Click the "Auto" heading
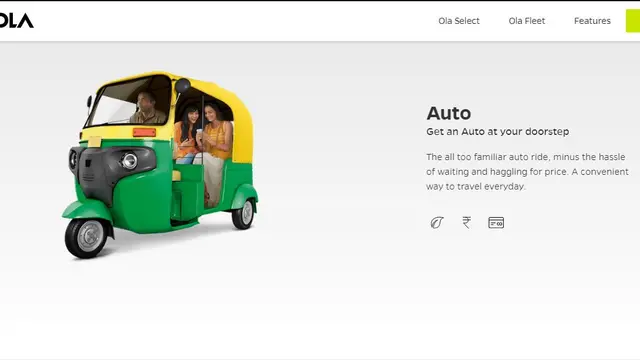Viewport: 640px width, 360px height. [449, 113]
